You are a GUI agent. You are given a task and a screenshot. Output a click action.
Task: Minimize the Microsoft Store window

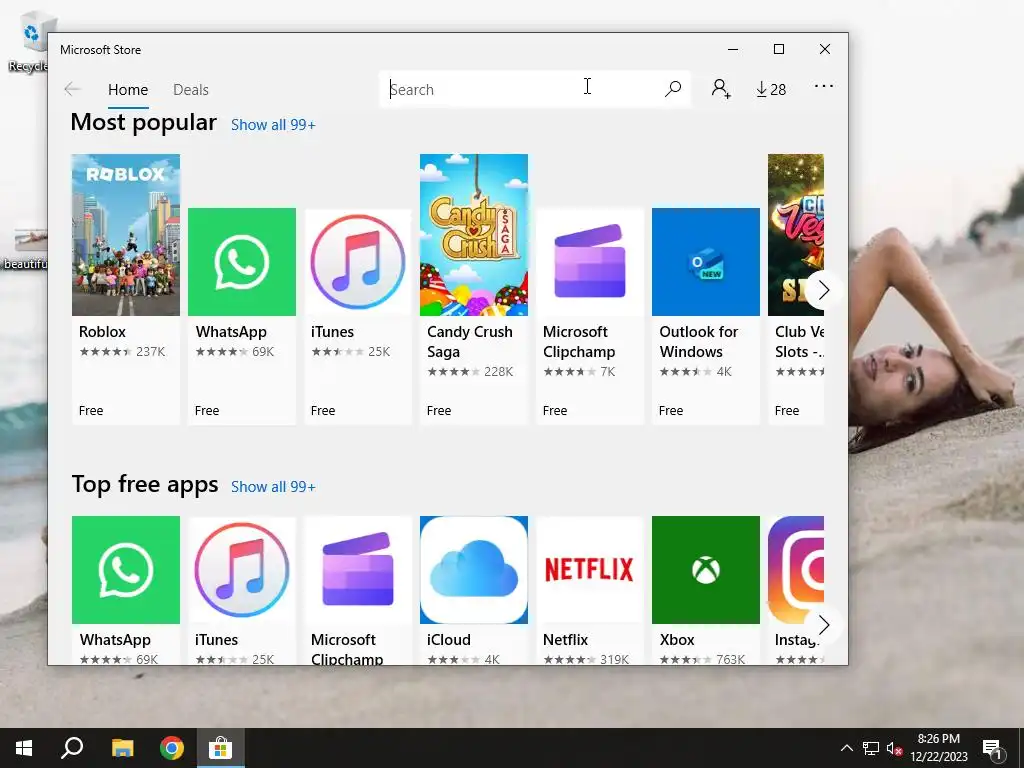click(733, 49)
